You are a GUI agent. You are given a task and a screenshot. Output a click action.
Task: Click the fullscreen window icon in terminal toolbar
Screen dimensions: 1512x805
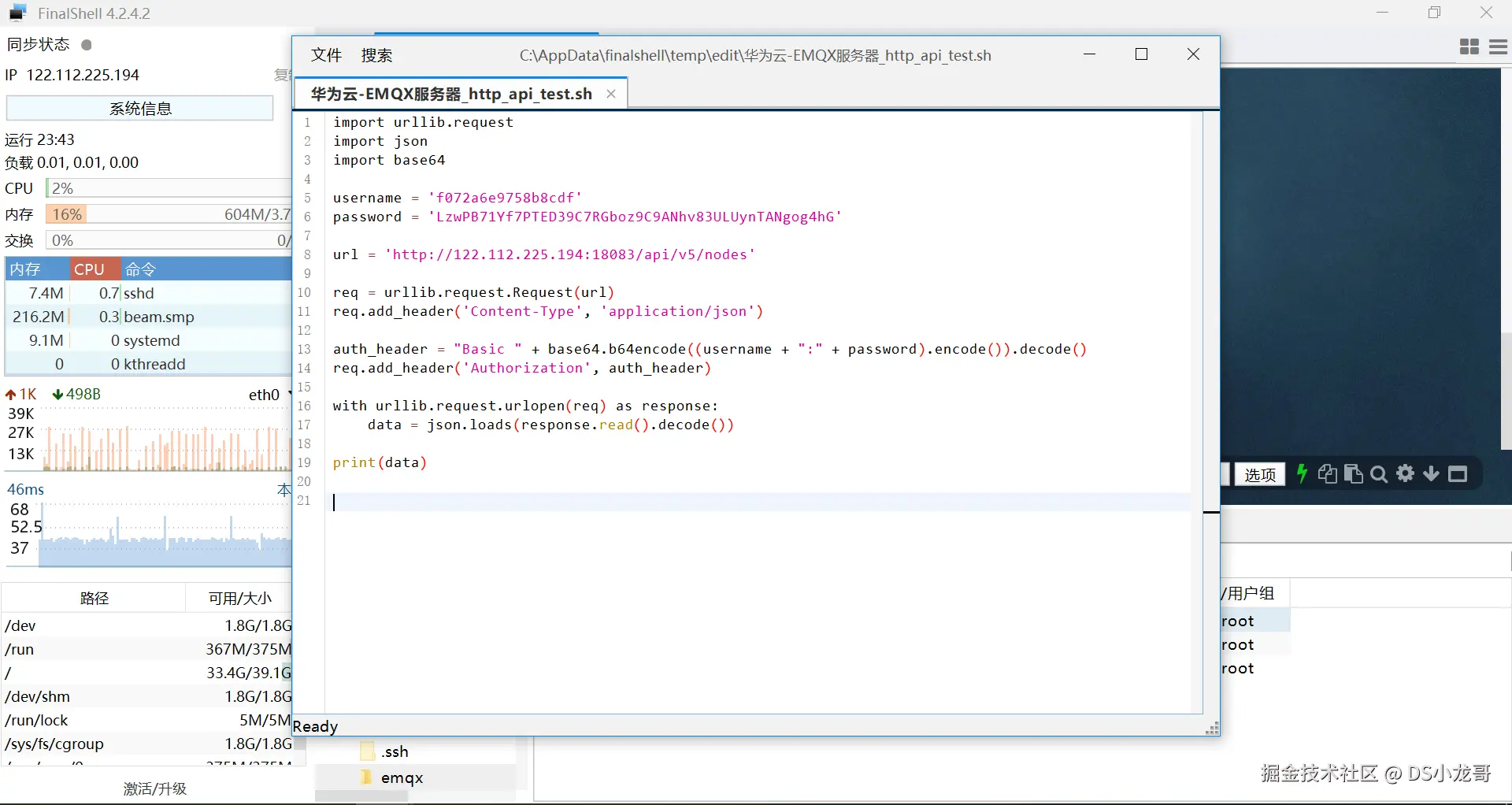point(1458,474)
